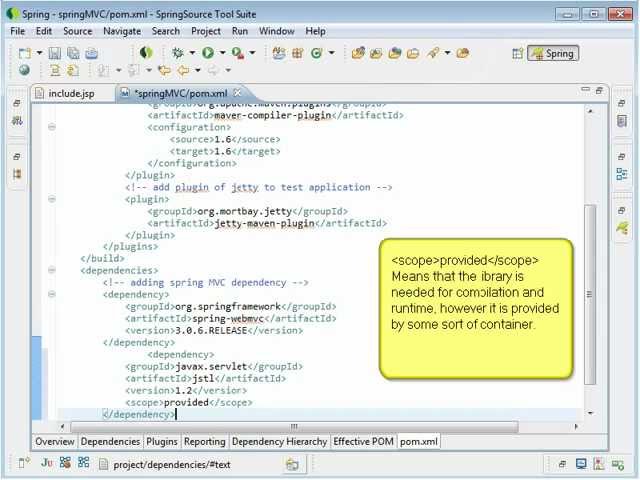This screenshot has height=480, width=640.
Task: Click the Search flashlight toolbar icon
Action: pos(433,53)
